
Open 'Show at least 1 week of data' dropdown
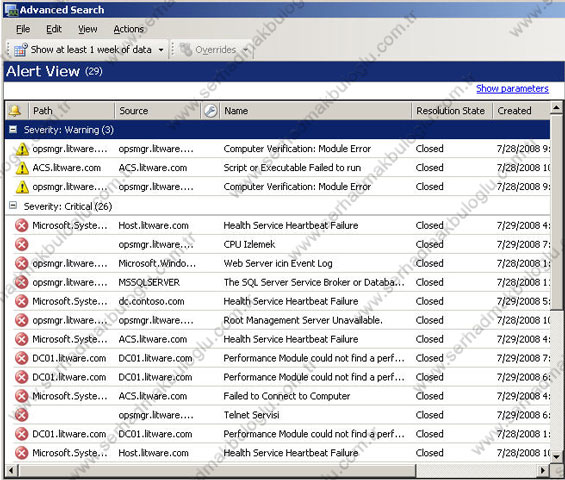coord(161,50)
